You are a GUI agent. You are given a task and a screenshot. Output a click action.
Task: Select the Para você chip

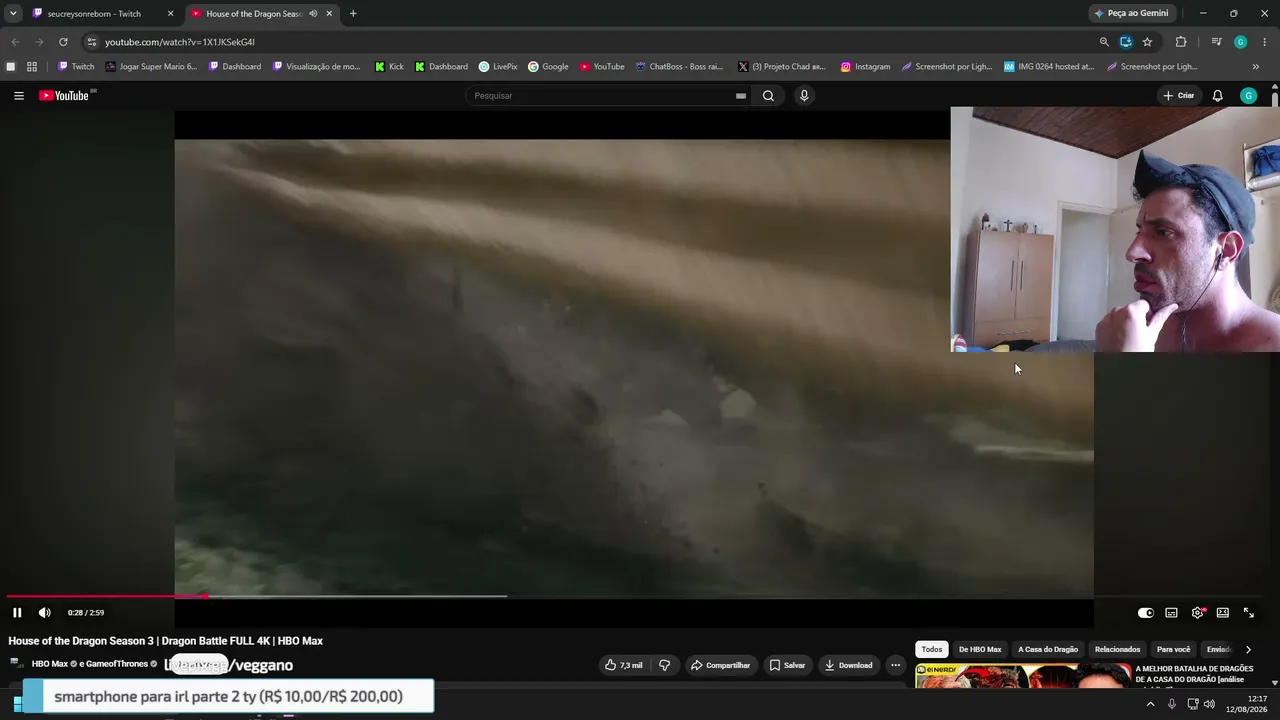[x=1174, y=650]
